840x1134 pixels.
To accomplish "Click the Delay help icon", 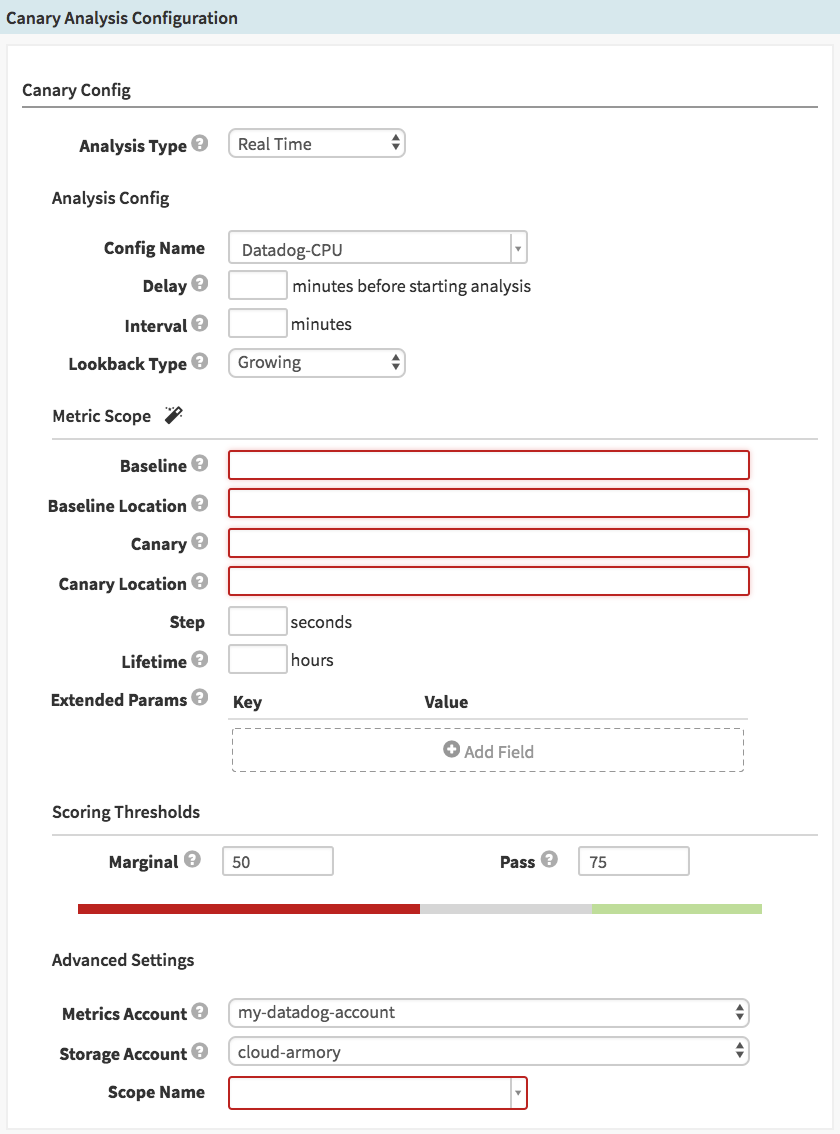I will [200, 284].
